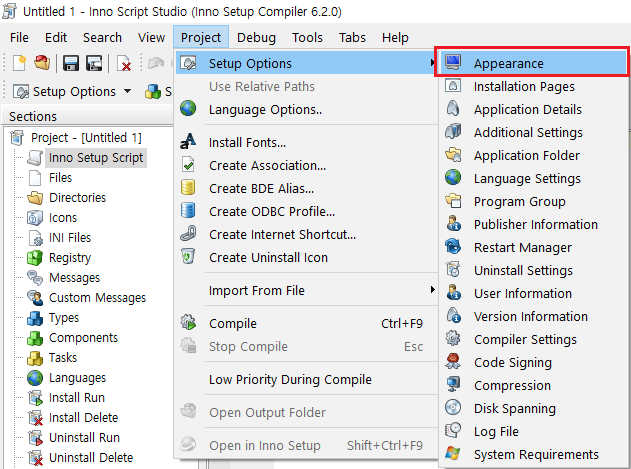Click the Installation Pages icon

click(x=453, y=86)
